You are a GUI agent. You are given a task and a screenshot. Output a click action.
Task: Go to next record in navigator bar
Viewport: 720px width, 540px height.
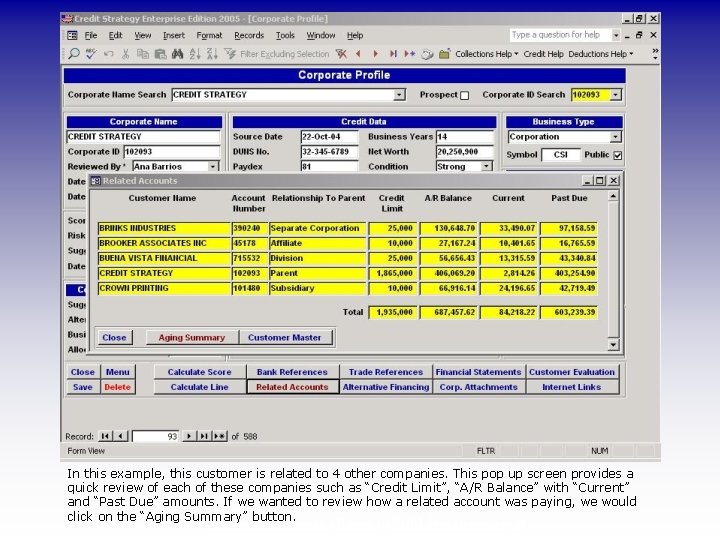tap(188, 436)
